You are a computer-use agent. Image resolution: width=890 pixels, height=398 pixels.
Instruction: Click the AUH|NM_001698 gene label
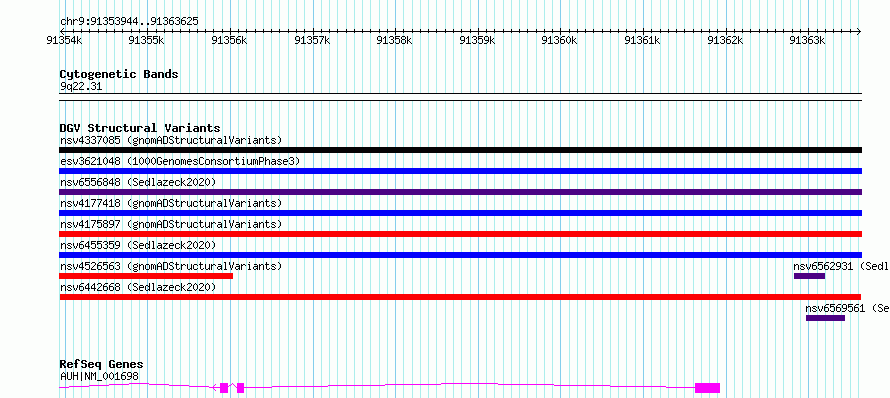pos(99,376)
